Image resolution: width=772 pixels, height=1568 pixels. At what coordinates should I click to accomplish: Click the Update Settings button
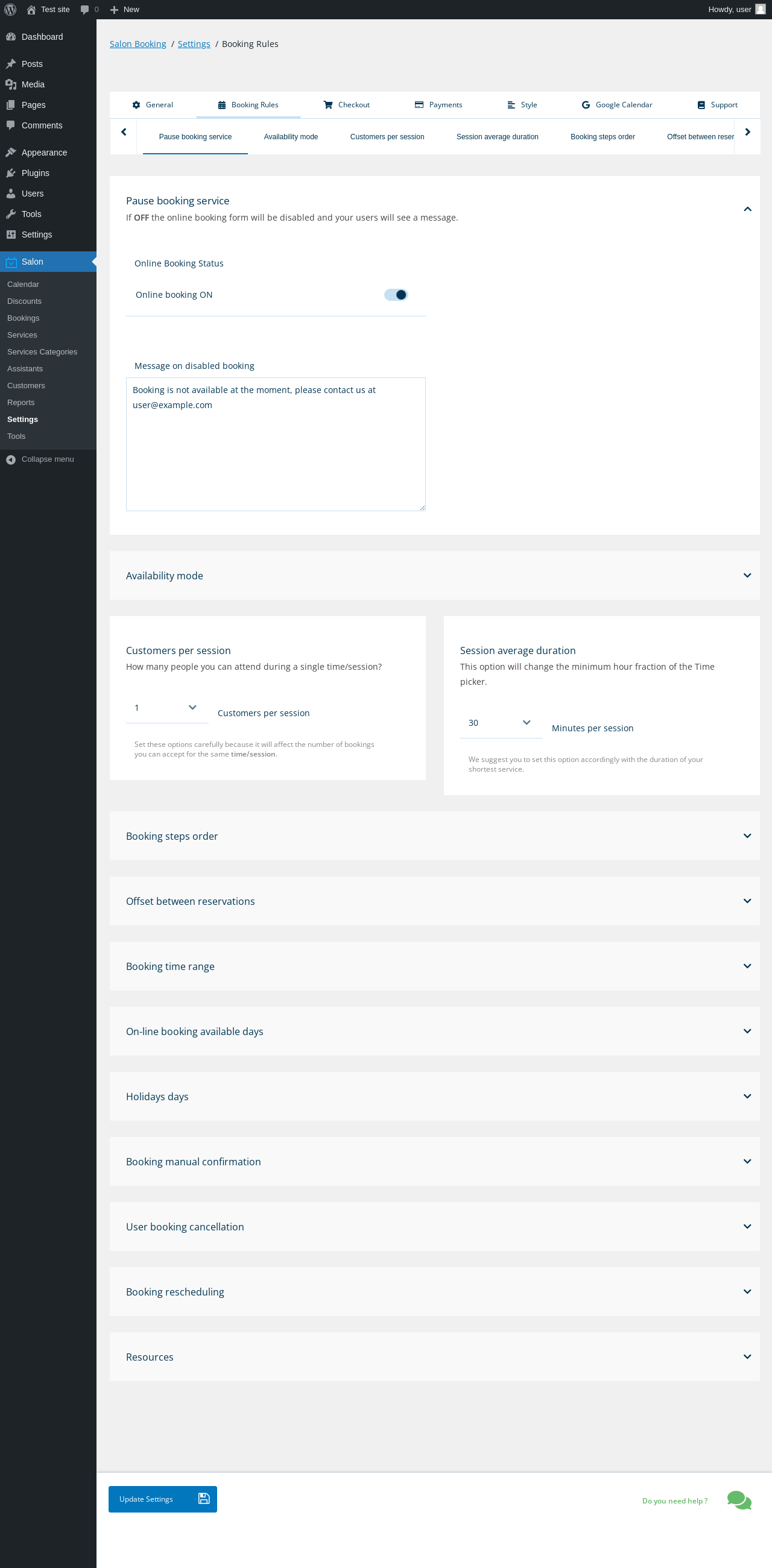[163, 1499]
